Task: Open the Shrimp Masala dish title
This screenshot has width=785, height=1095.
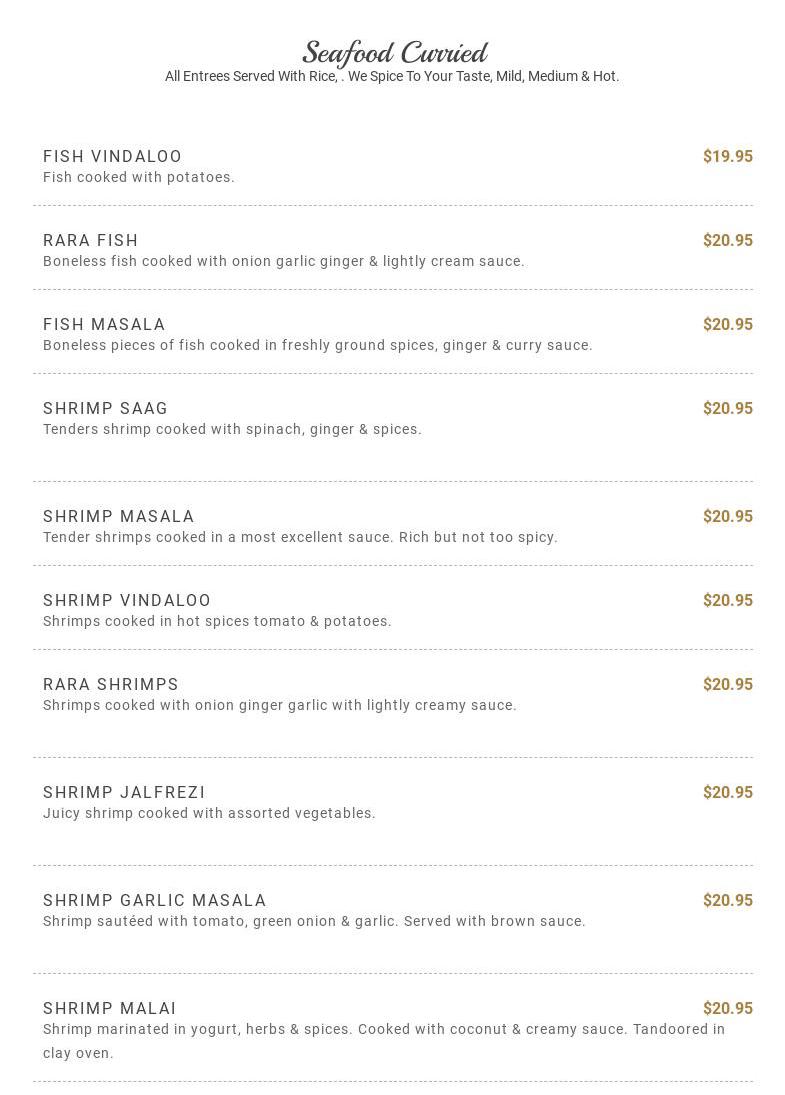Action: tap(119, 517)
